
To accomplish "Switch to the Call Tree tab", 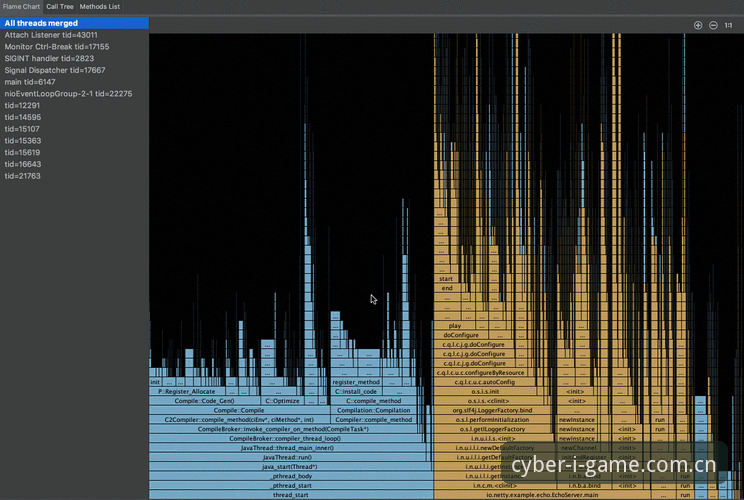I will [60, 7].
